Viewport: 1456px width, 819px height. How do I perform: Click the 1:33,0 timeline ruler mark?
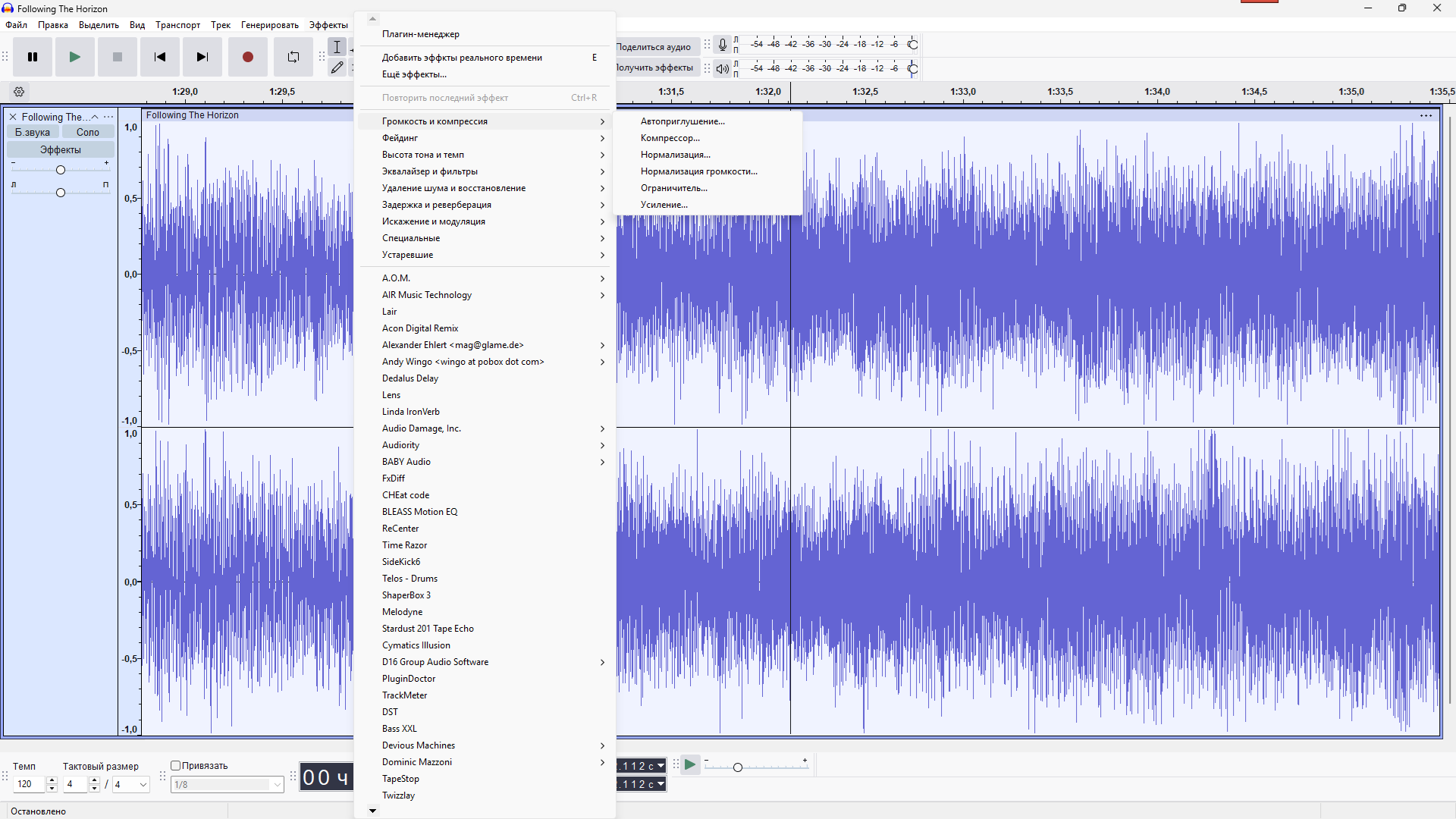pos(963,92)
